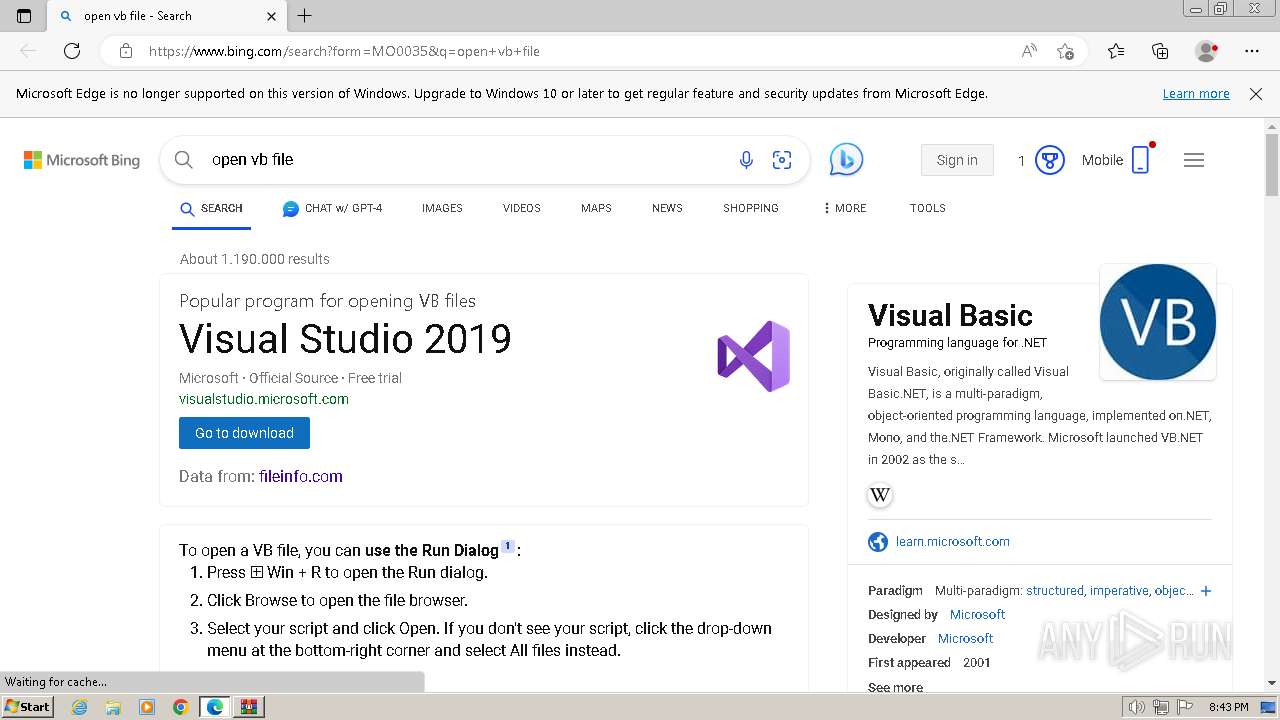Switch to the VIDEOS tab
This screenshot has height=720, width=1280.
[x=521, y=208]
